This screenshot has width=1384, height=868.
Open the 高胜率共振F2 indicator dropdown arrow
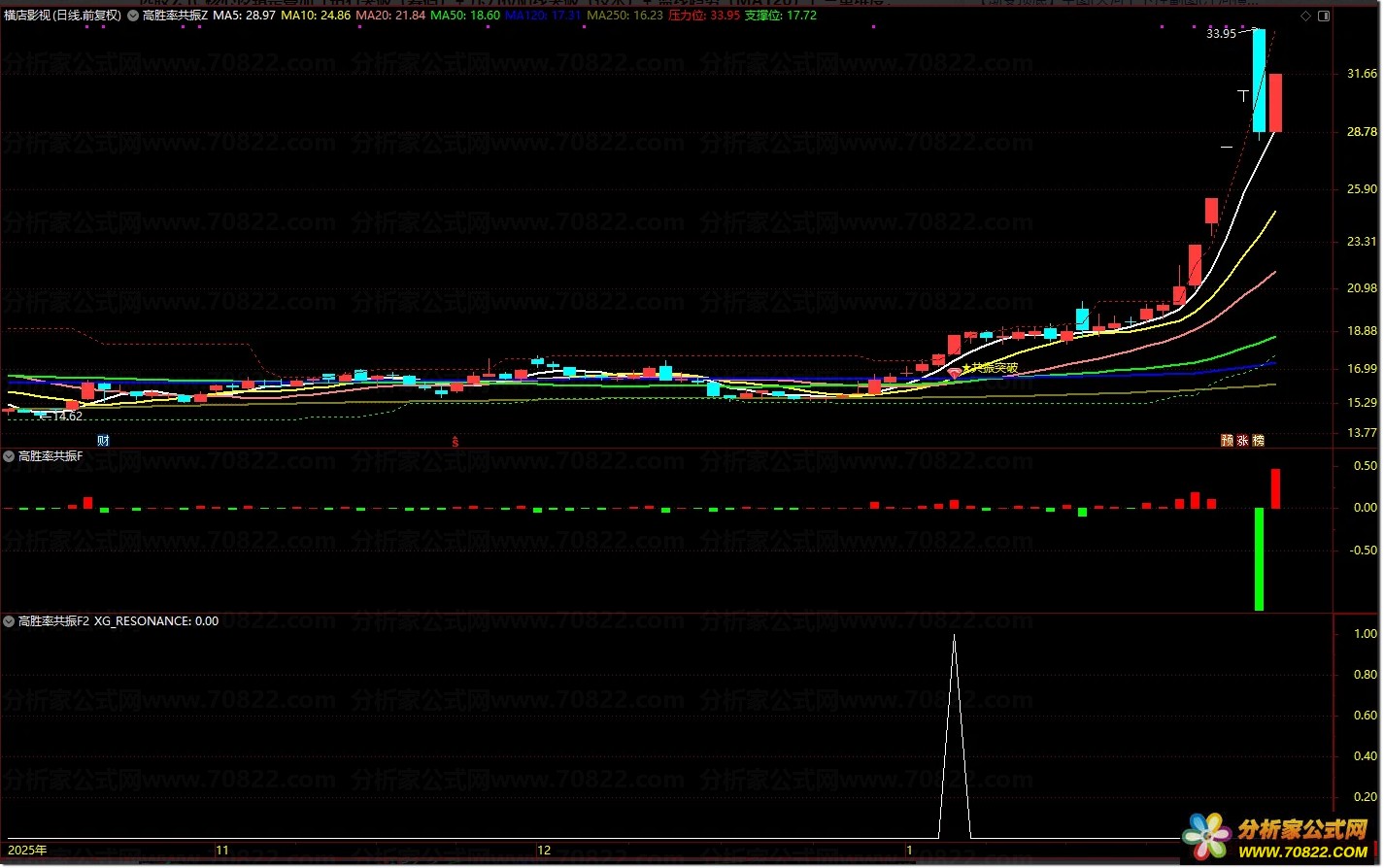(10, 620)
